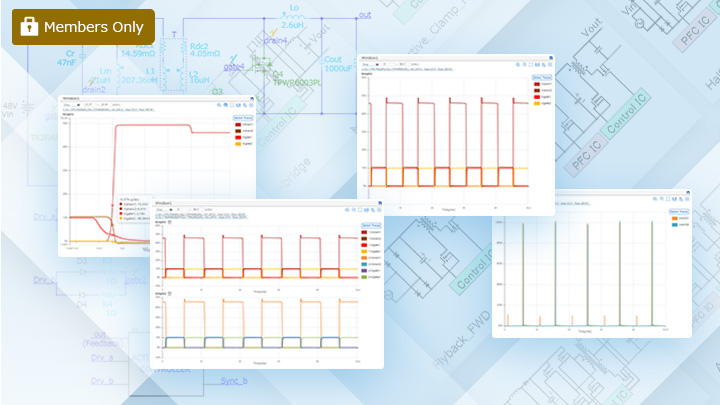Image resolution: width=720 pixels, height=405 pixels.
Task: Open the result file link in four-trace pulse window
Action: (x=407, y=69)
